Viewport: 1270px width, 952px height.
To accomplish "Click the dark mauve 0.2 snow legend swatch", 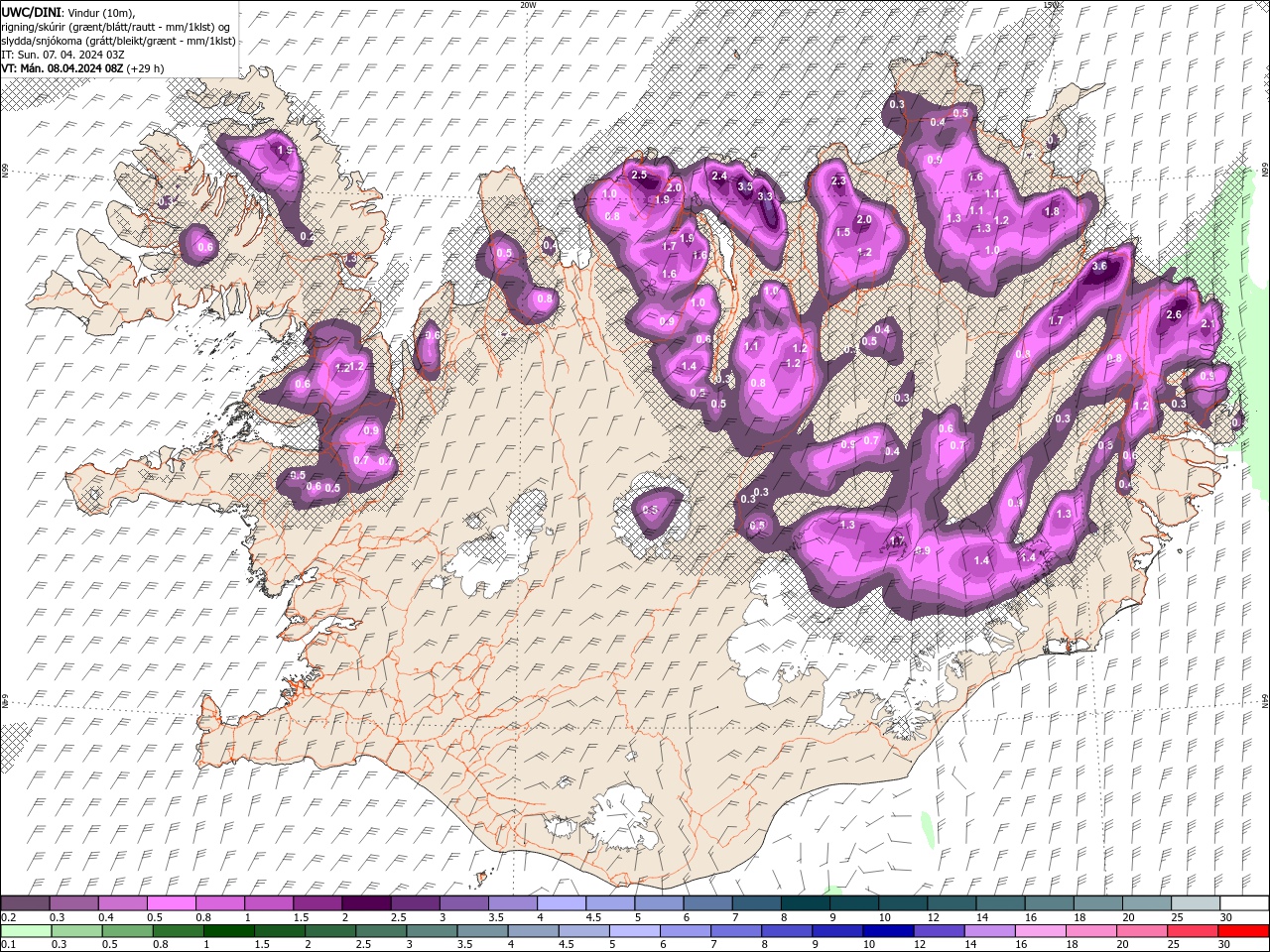I will [x=25, y=903].
